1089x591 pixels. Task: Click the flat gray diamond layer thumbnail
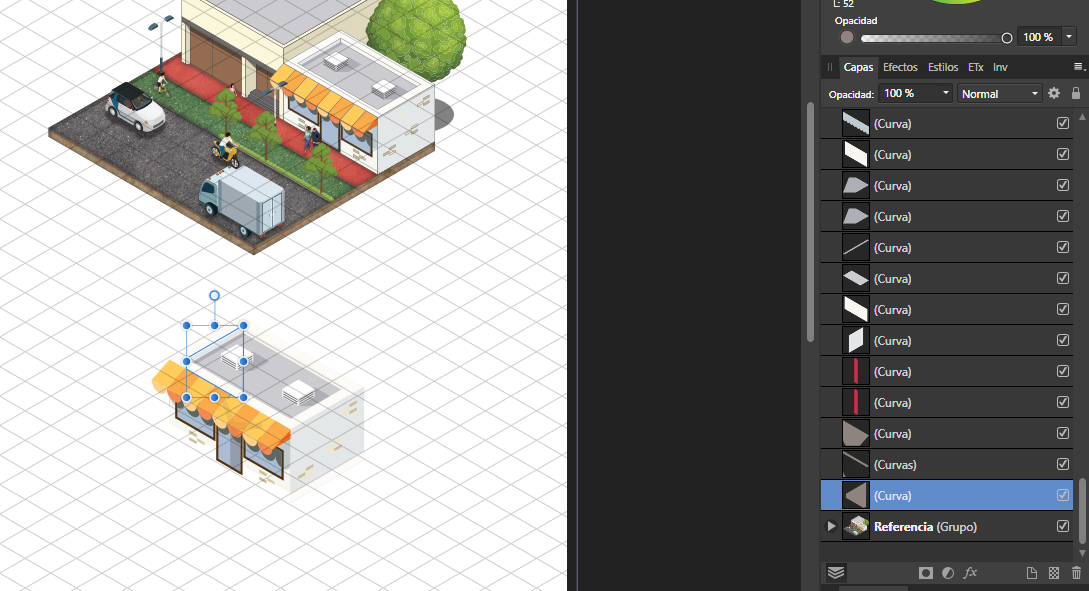[x=856, y=278]
